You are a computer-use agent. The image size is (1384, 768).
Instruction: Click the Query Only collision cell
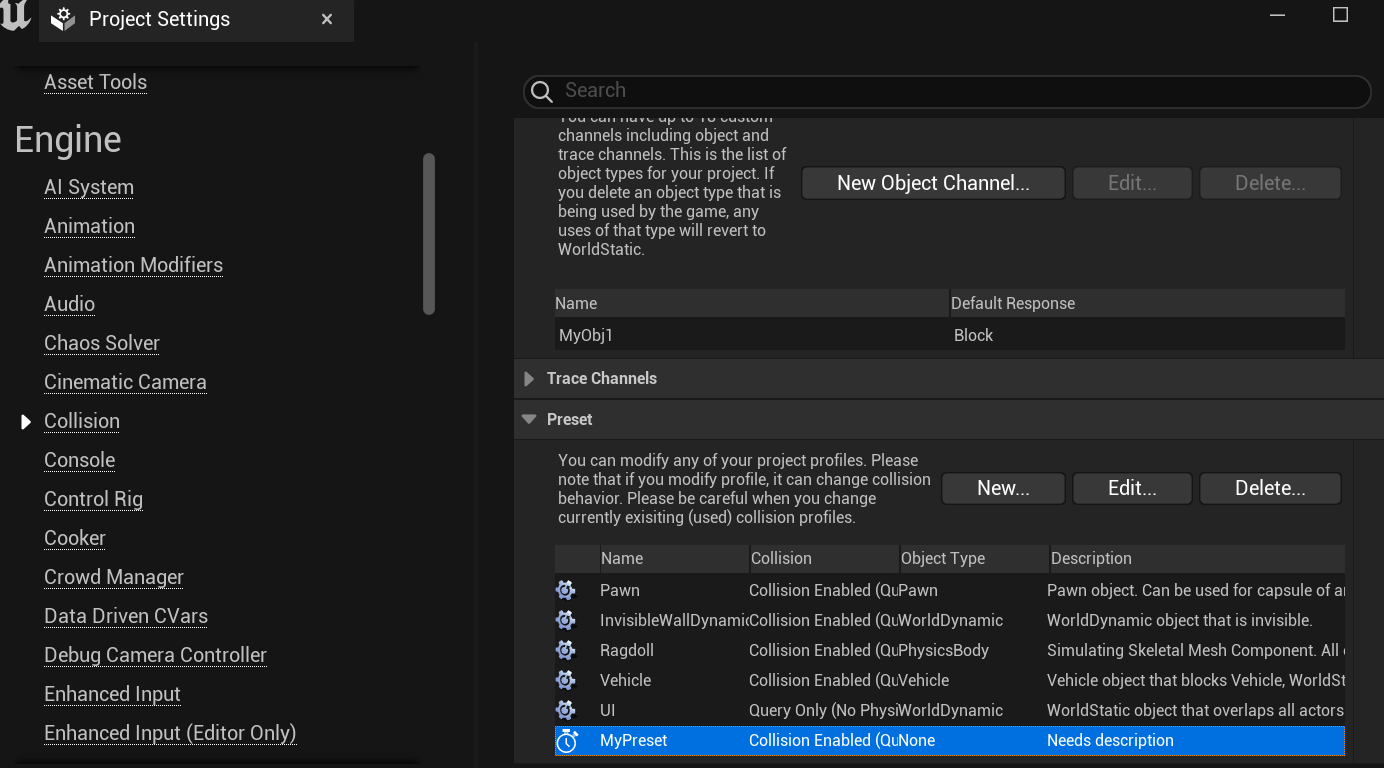tap(823, 710)
